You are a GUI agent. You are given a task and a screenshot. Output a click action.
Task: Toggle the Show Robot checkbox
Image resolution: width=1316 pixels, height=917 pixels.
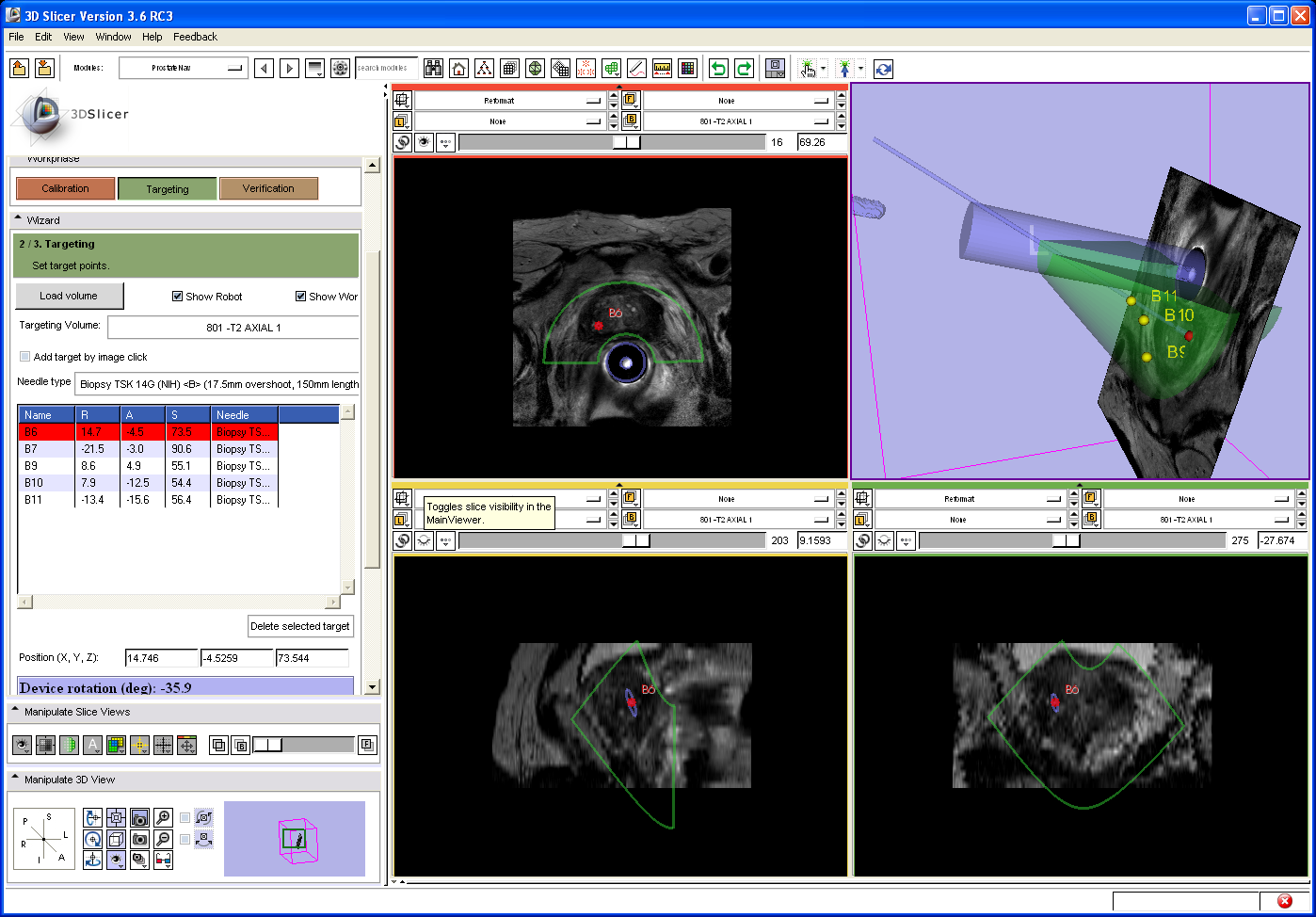pyautogui.click(x=177, y=297)
